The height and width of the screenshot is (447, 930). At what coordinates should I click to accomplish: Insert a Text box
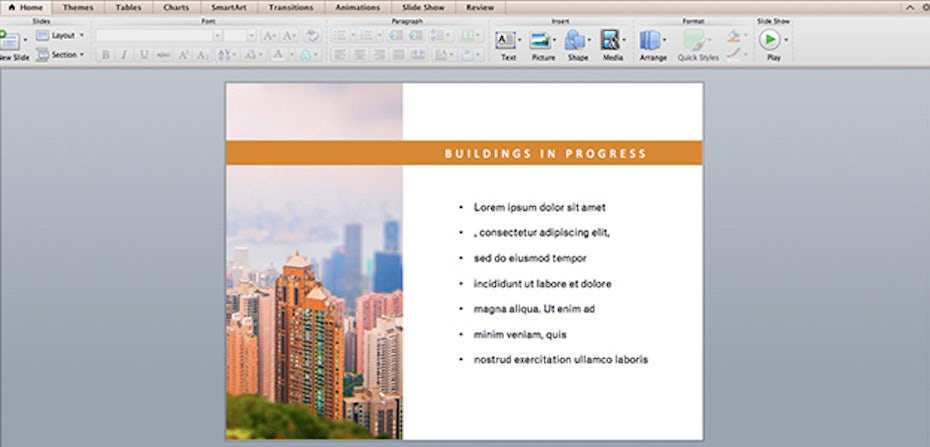point(505,40)
